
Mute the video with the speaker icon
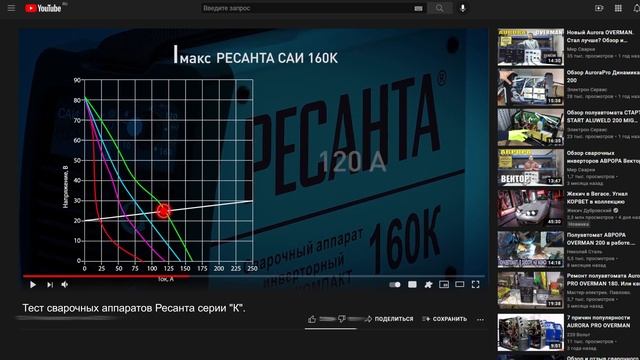tap(64, 284)
